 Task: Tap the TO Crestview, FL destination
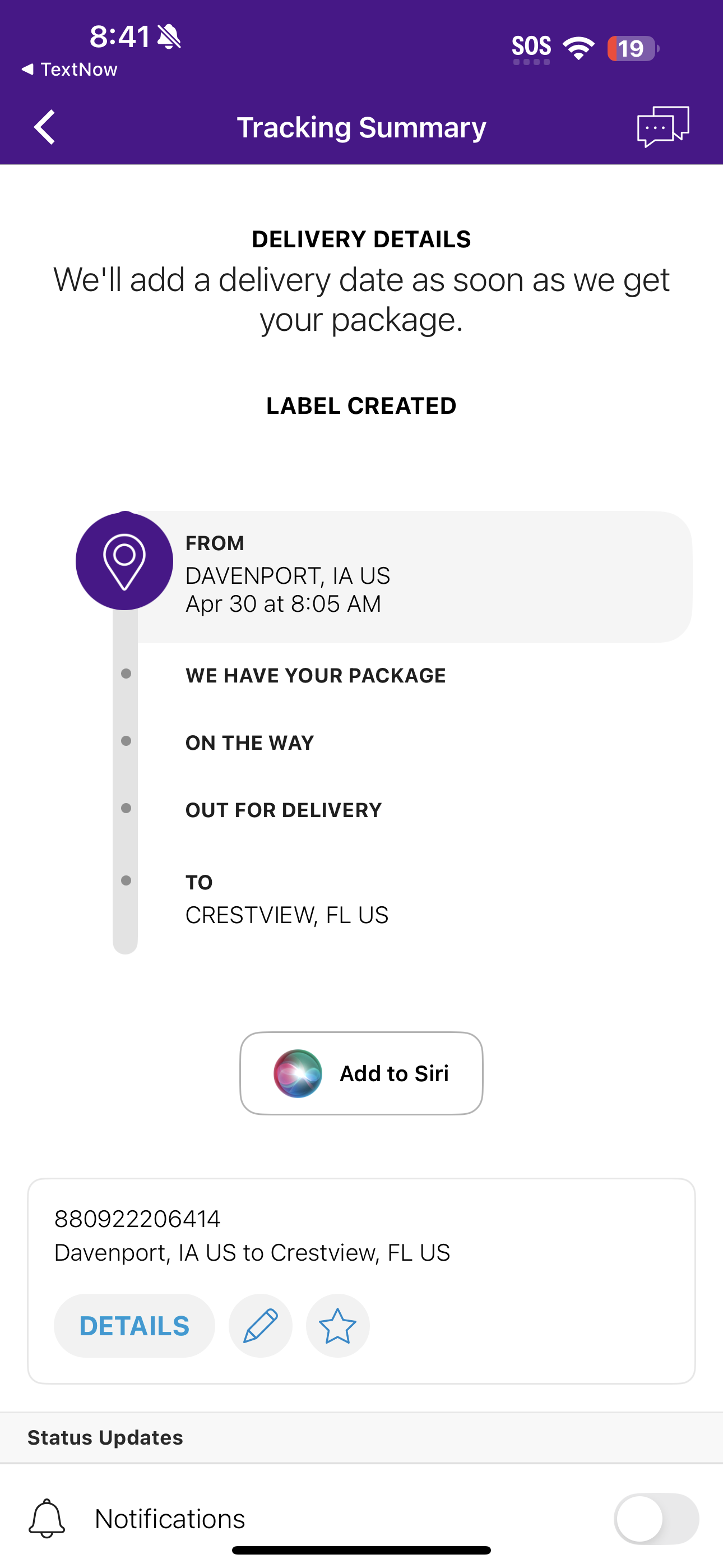click(x=286, y=900)
